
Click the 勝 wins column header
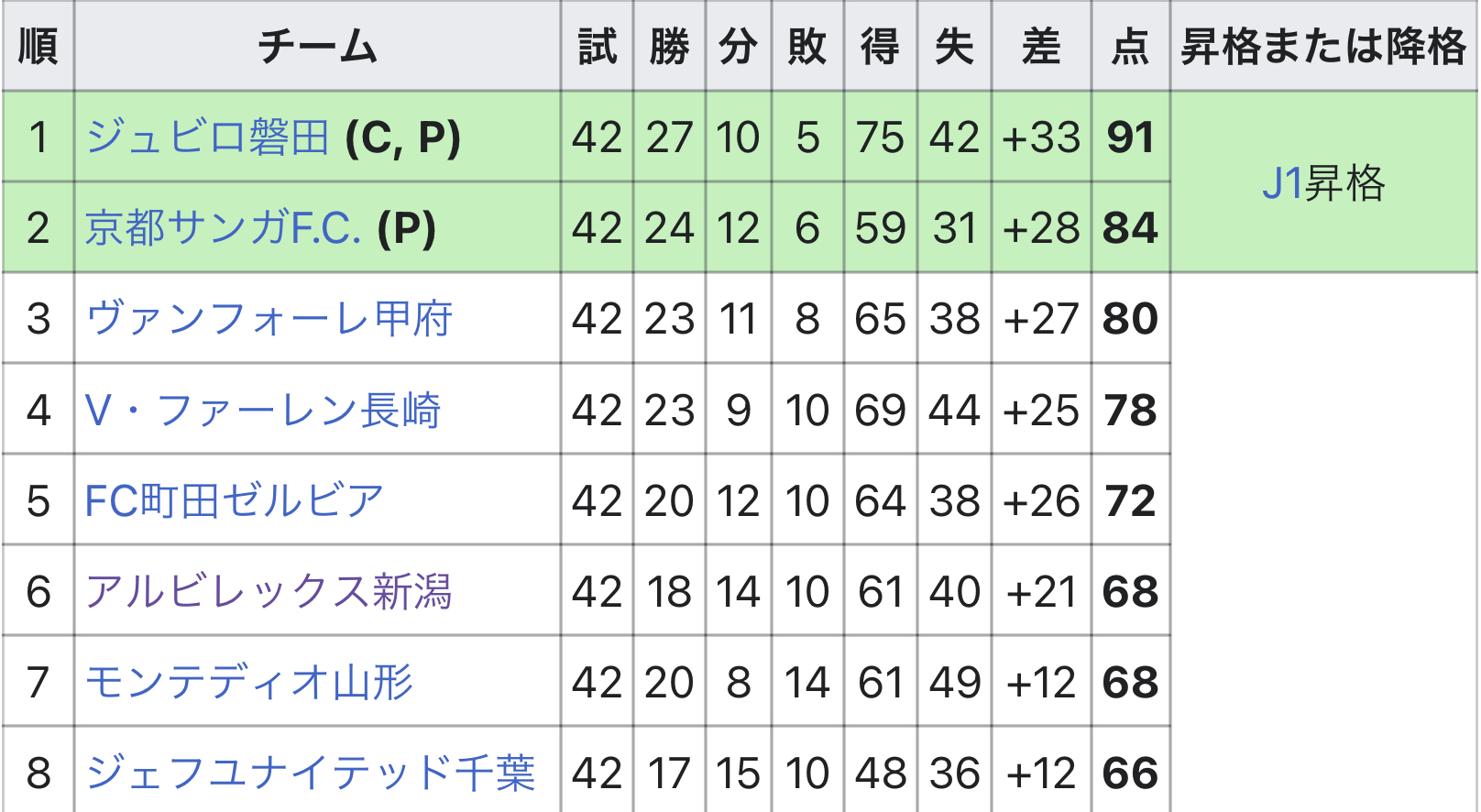tap(669, 46)
